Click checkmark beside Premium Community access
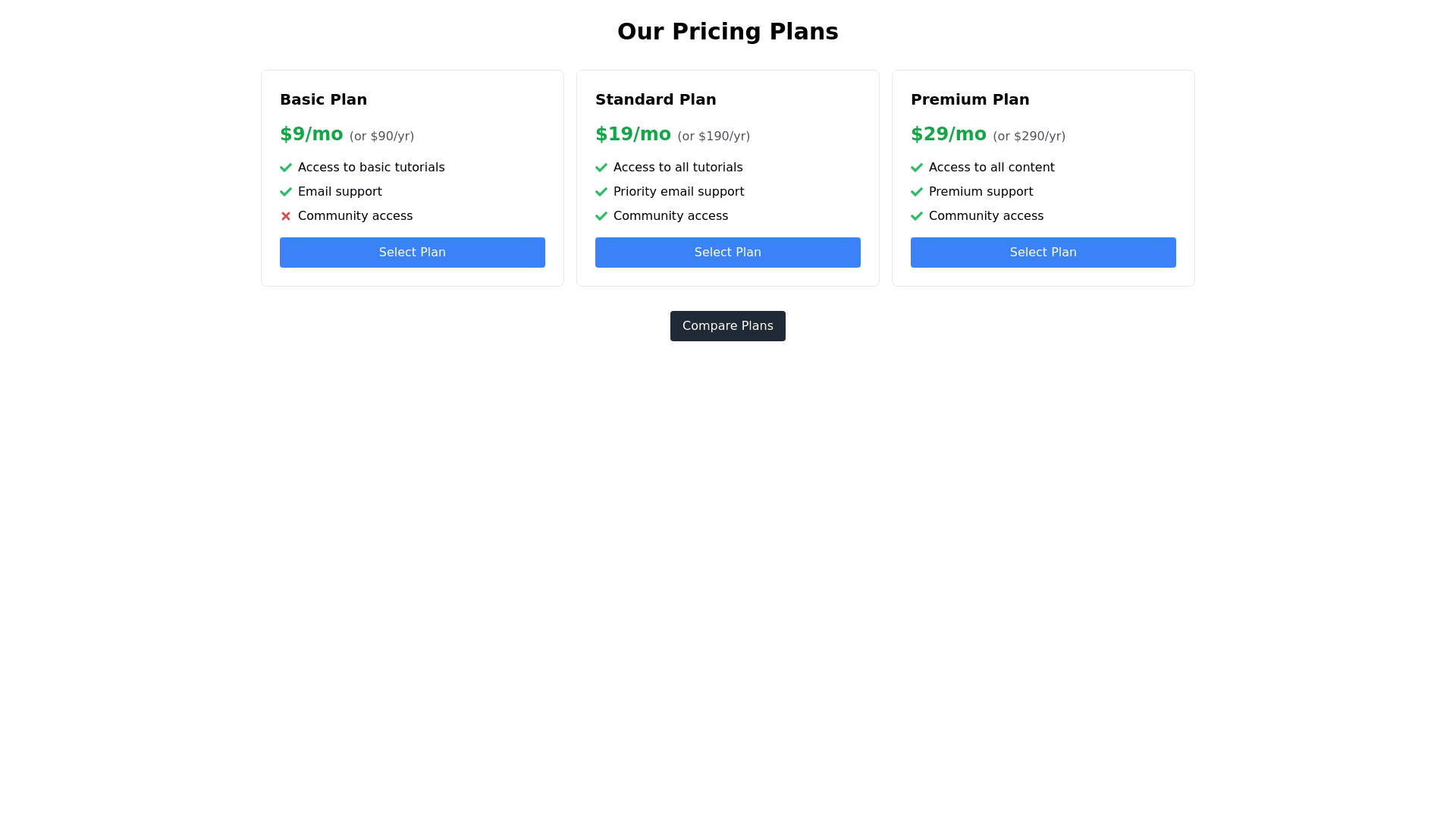 917,216
